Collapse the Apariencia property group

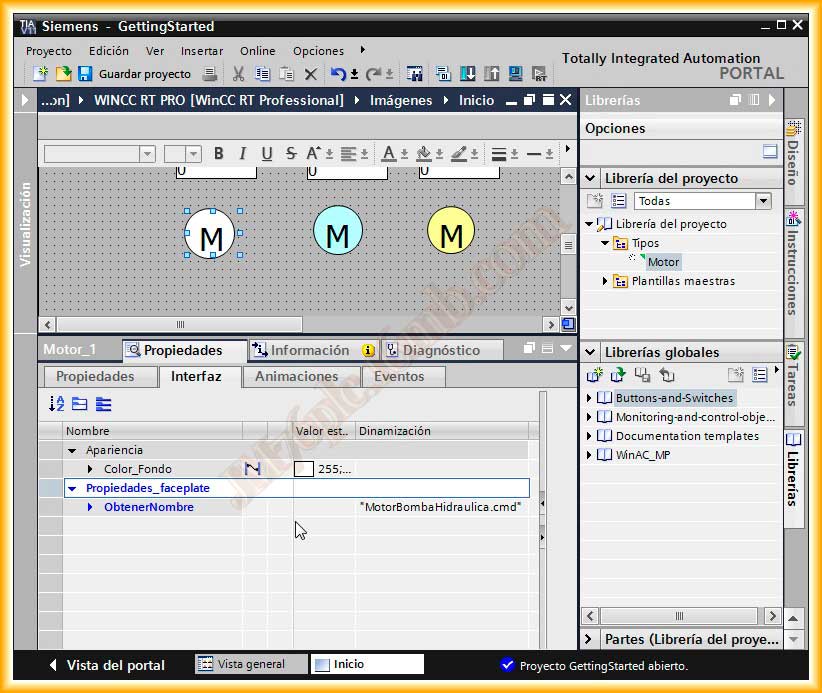pyautogui.click(x=72, y=451)
